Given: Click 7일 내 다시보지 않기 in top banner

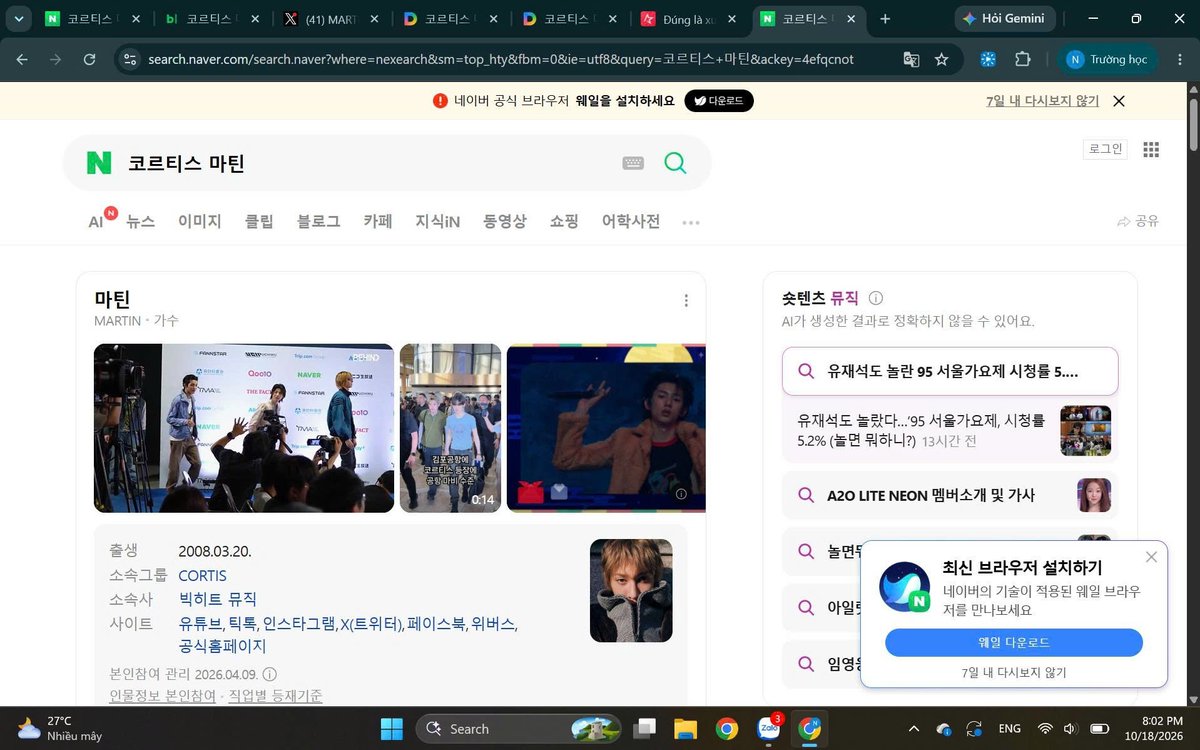Looking at the screenshot, I should click(1042, 101).
